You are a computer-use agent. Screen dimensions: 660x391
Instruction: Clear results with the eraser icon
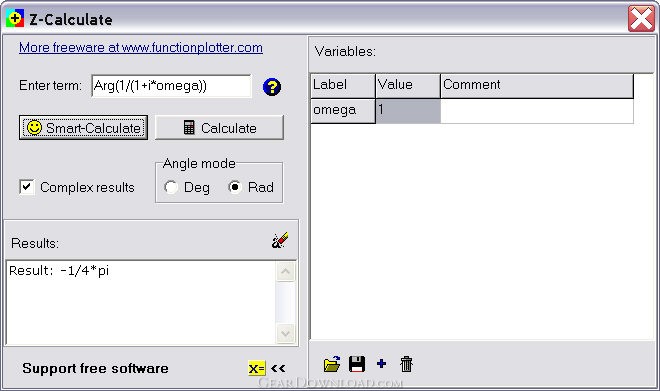tap(280, 240)
